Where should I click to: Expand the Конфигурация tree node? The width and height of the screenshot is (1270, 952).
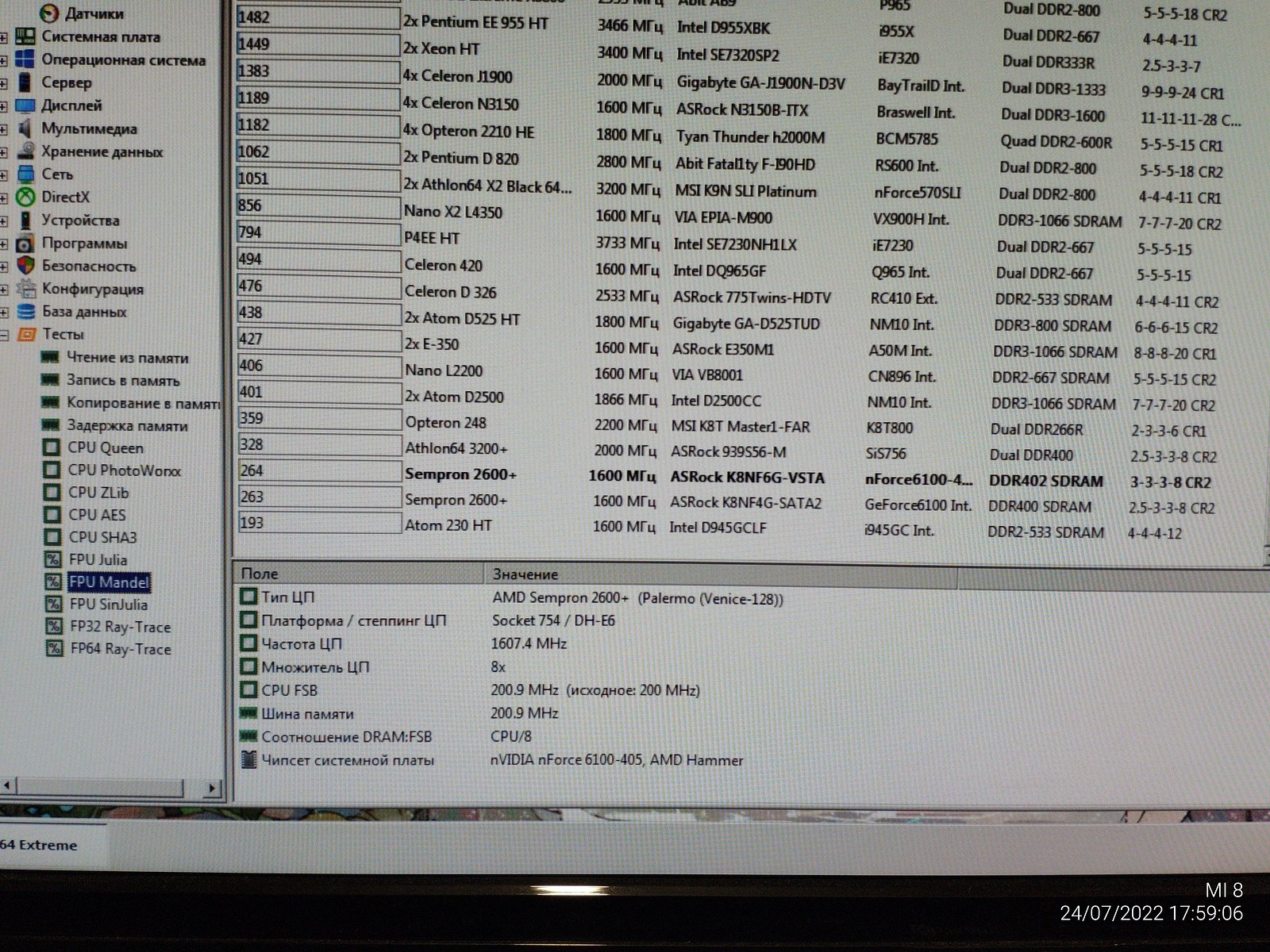coord(4,290)
